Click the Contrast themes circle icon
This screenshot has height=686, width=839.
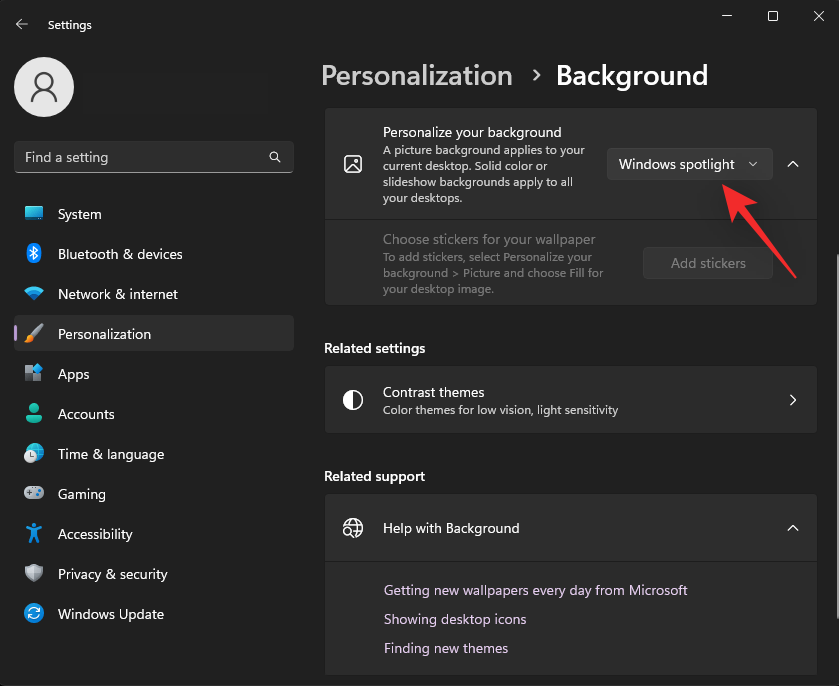[x=352, y=400]
